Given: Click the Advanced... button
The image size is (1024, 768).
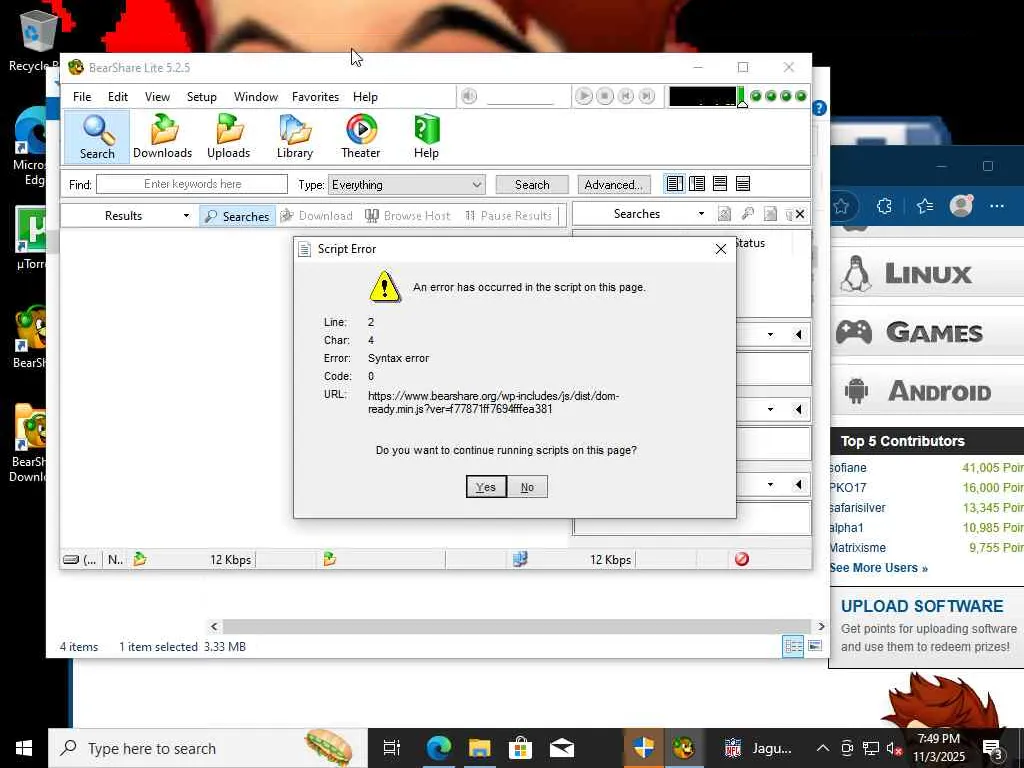Looking at the screenshot, I should pyautogui.click(x=614, y=185).
